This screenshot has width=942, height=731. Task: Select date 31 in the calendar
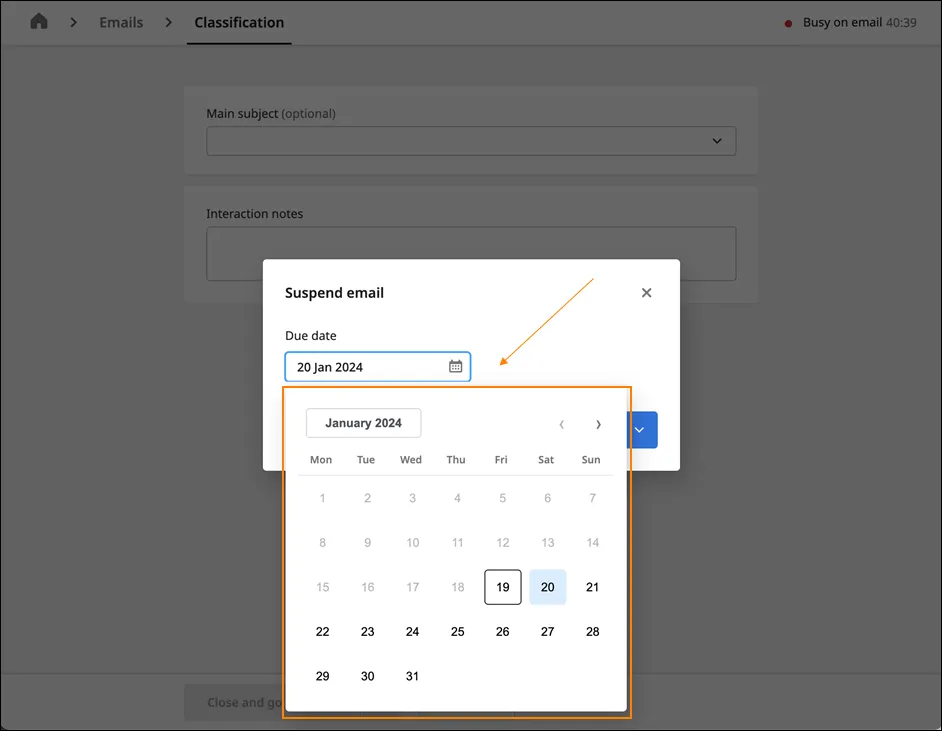[x=412, y=676]
